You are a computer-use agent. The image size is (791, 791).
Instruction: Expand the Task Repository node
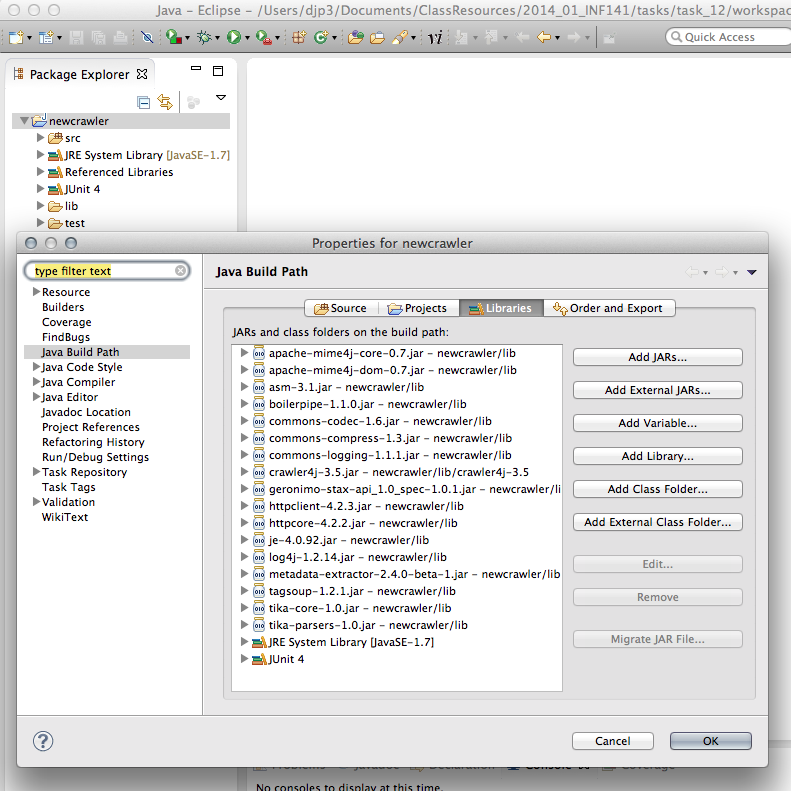click(x=36, y=472)
